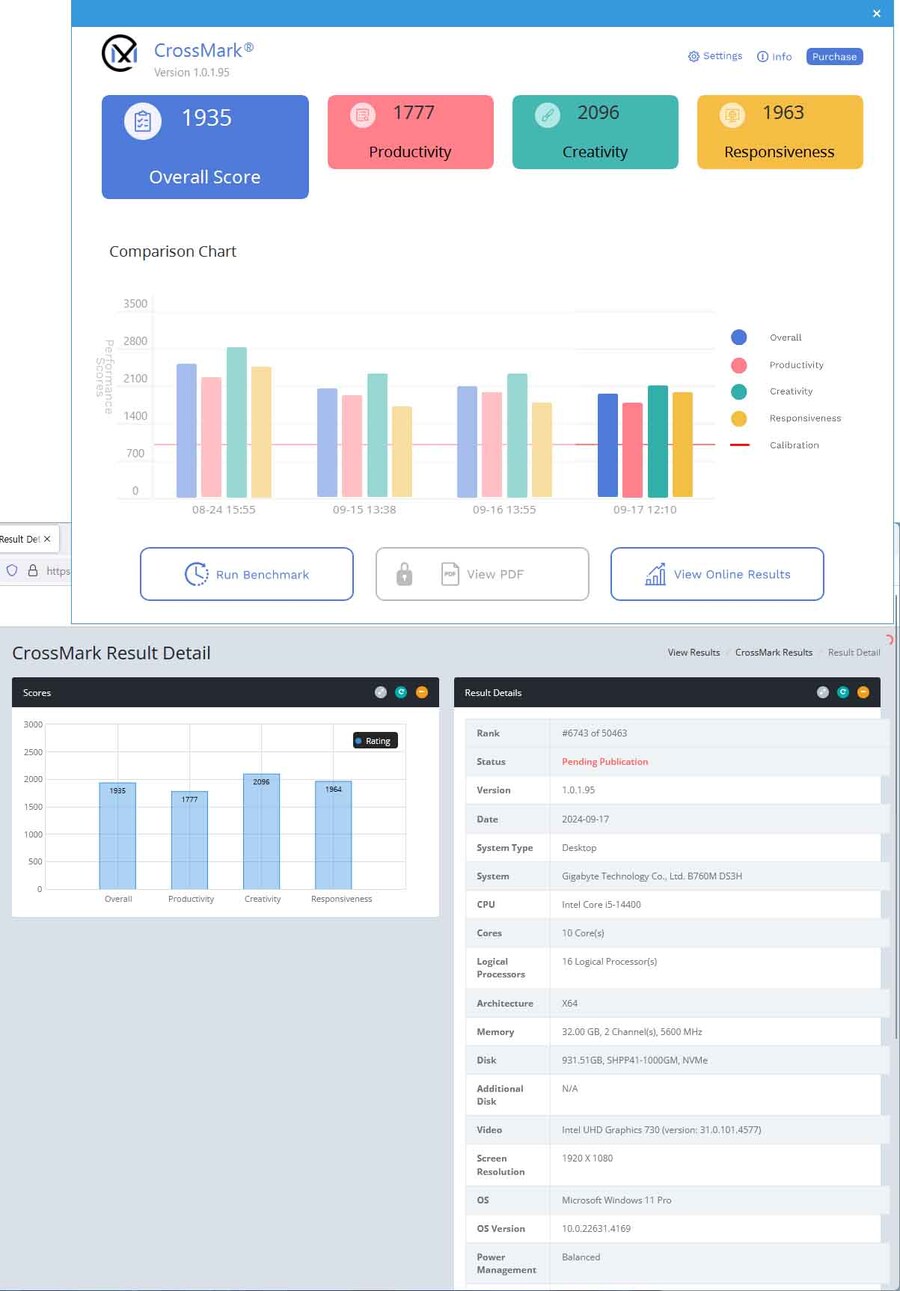Toggle the Rating series legend in Scores chart
The image size is (900, 1291).
click(375, 741)
